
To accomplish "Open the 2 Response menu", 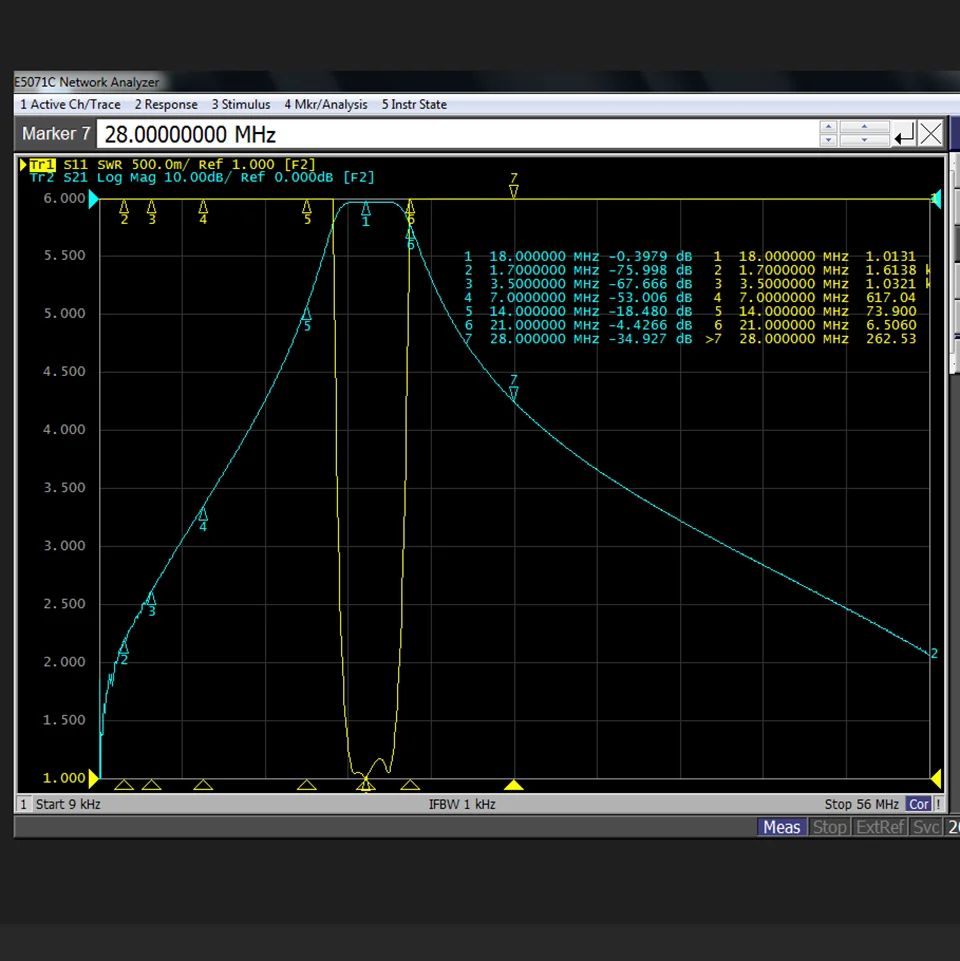I will [166, 104].
